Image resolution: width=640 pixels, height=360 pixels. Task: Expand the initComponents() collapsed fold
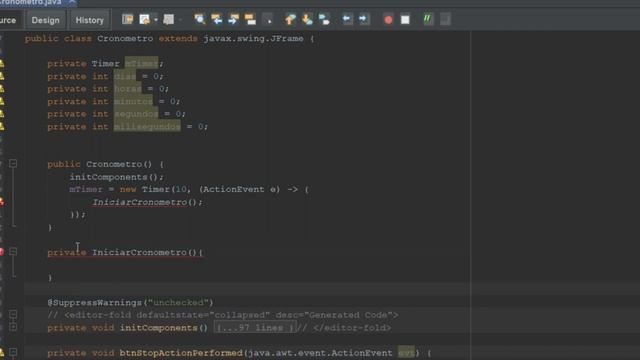pyautogui.click(x=13, y=327)
